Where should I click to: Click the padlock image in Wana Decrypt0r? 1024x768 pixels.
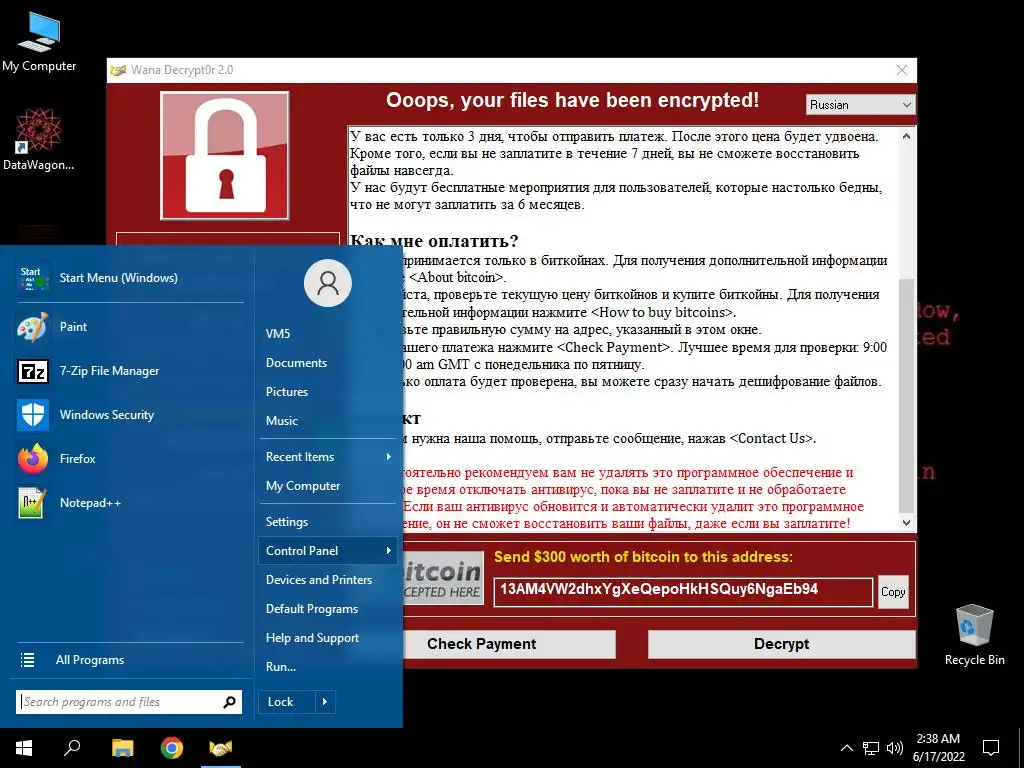coord(225,155)
